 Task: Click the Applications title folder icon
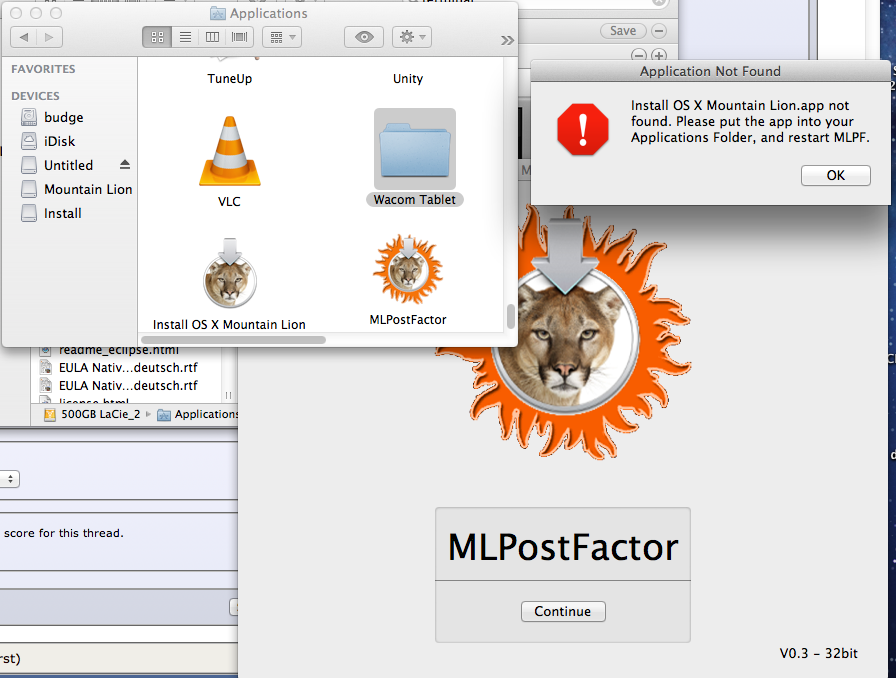tap(217, 13)
